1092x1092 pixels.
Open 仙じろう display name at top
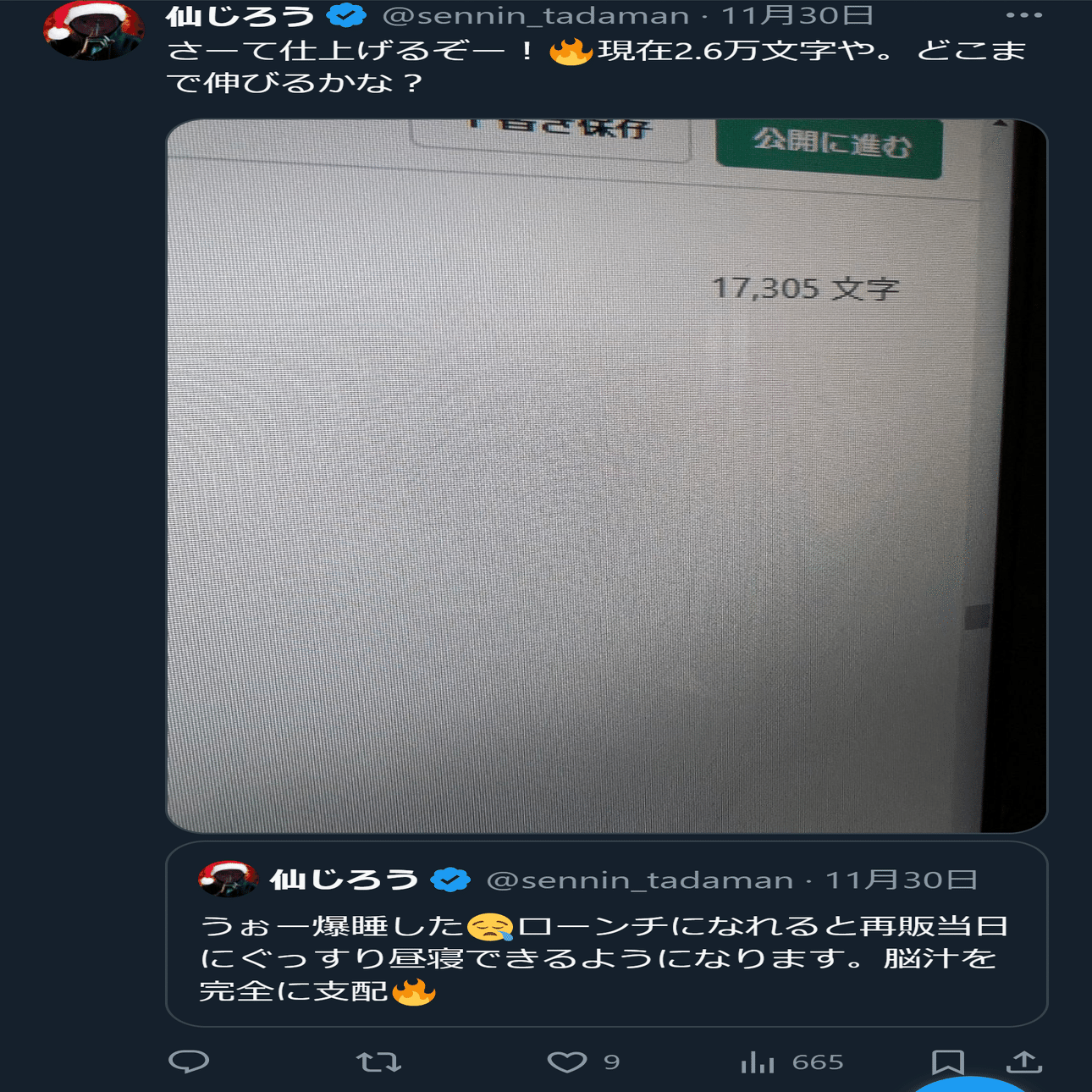tap(240, 15)
